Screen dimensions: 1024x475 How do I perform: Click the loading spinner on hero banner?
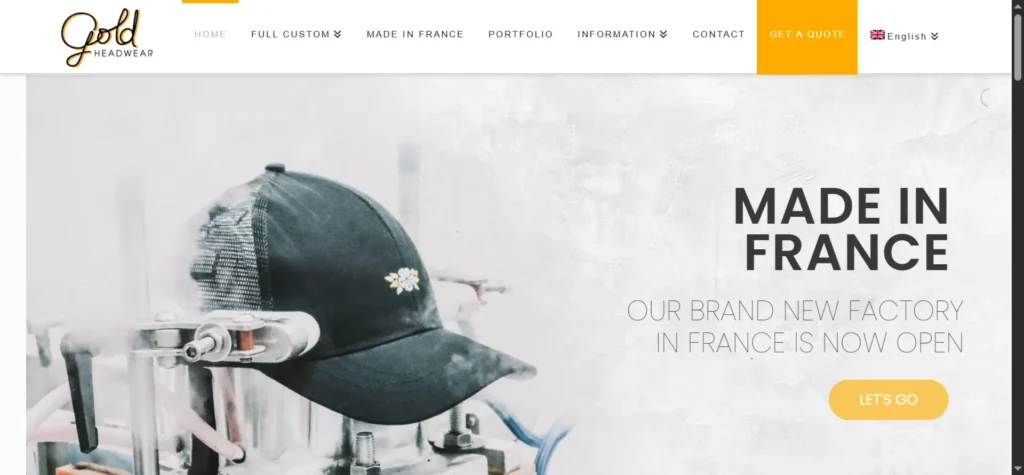[x=988, y=97]
